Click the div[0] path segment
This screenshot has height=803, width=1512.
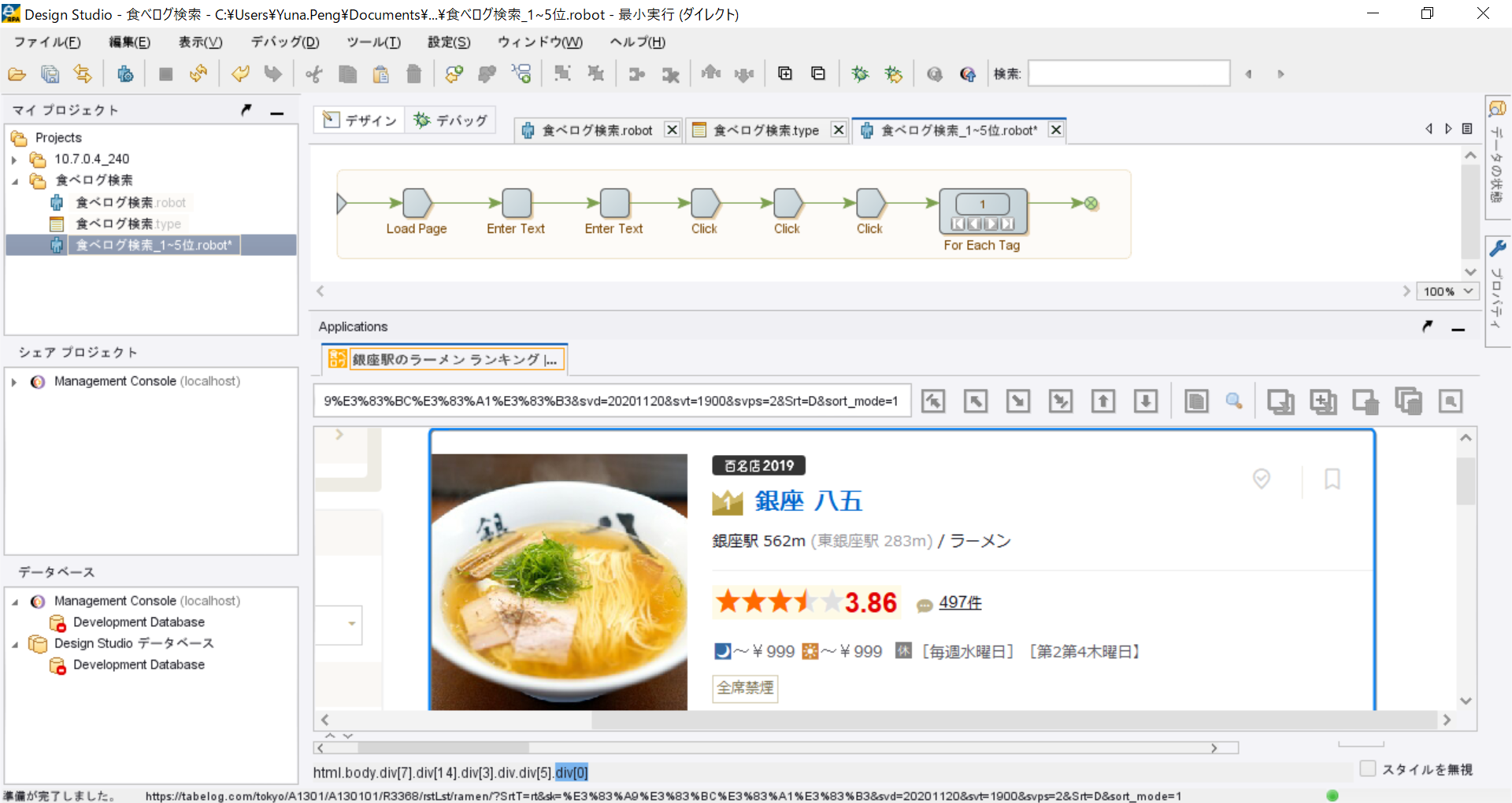coord(572,772)
